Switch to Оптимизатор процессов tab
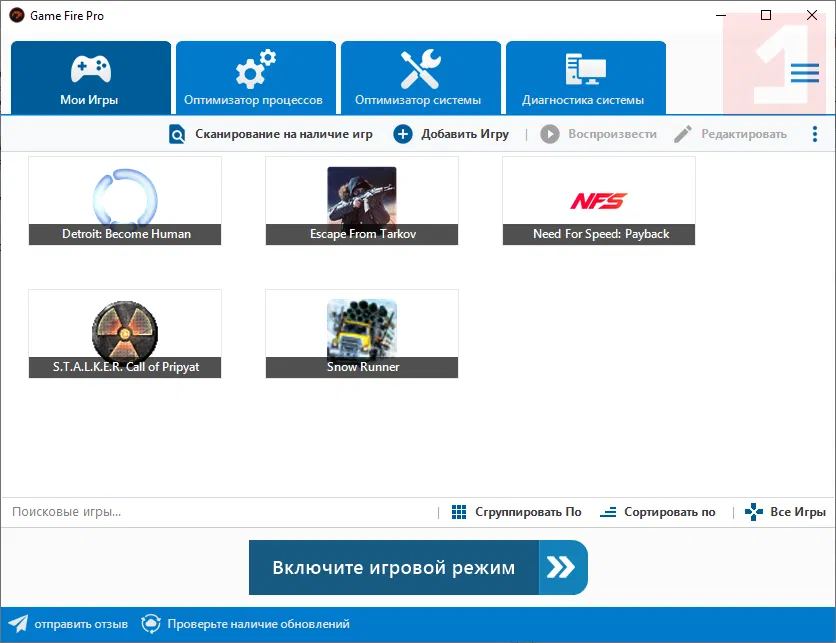The height and width of the screenshot is (643, 836). [x=256, y=78]
